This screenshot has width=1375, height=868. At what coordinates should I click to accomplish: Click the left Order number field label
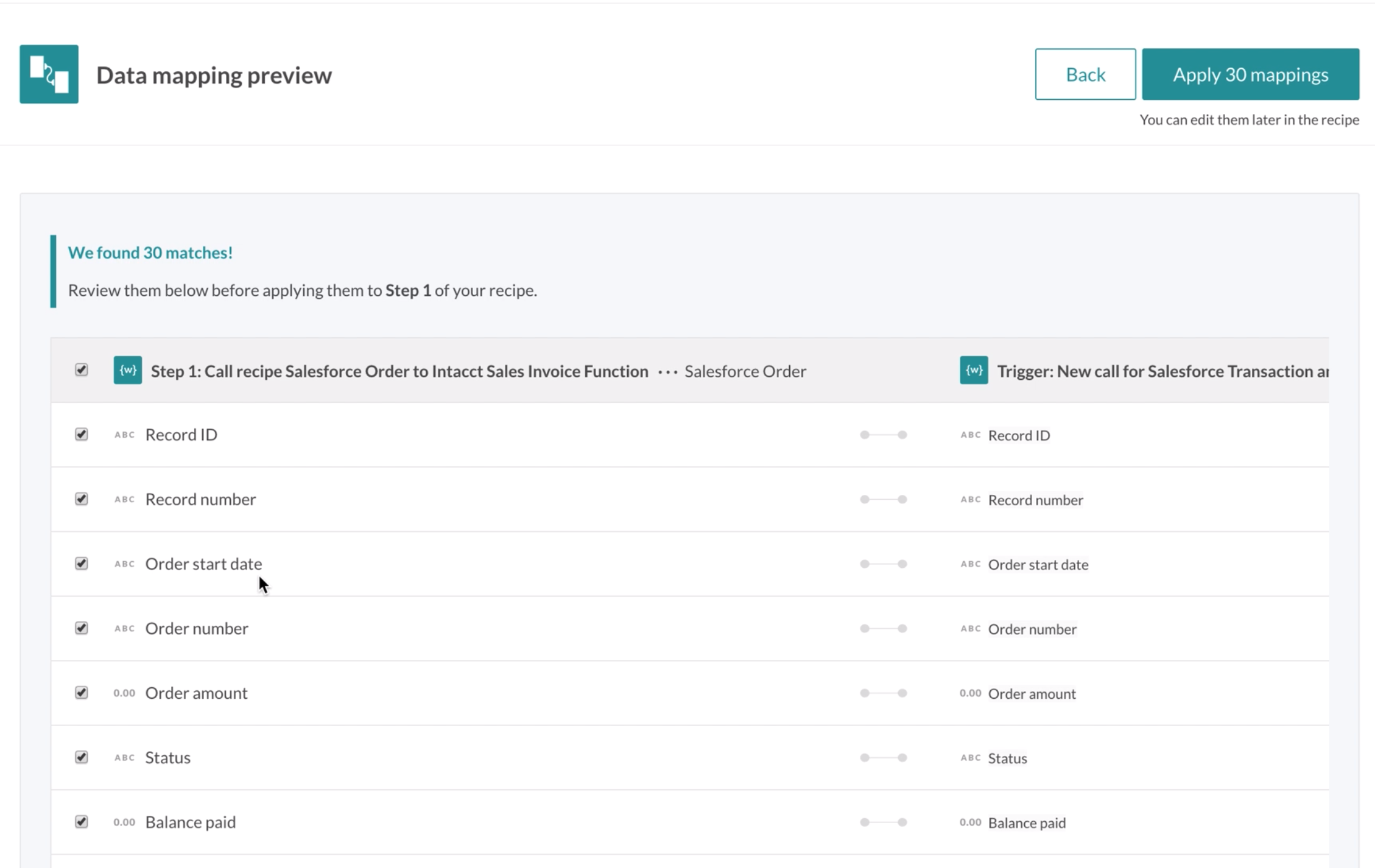click(x=197, y=628)
